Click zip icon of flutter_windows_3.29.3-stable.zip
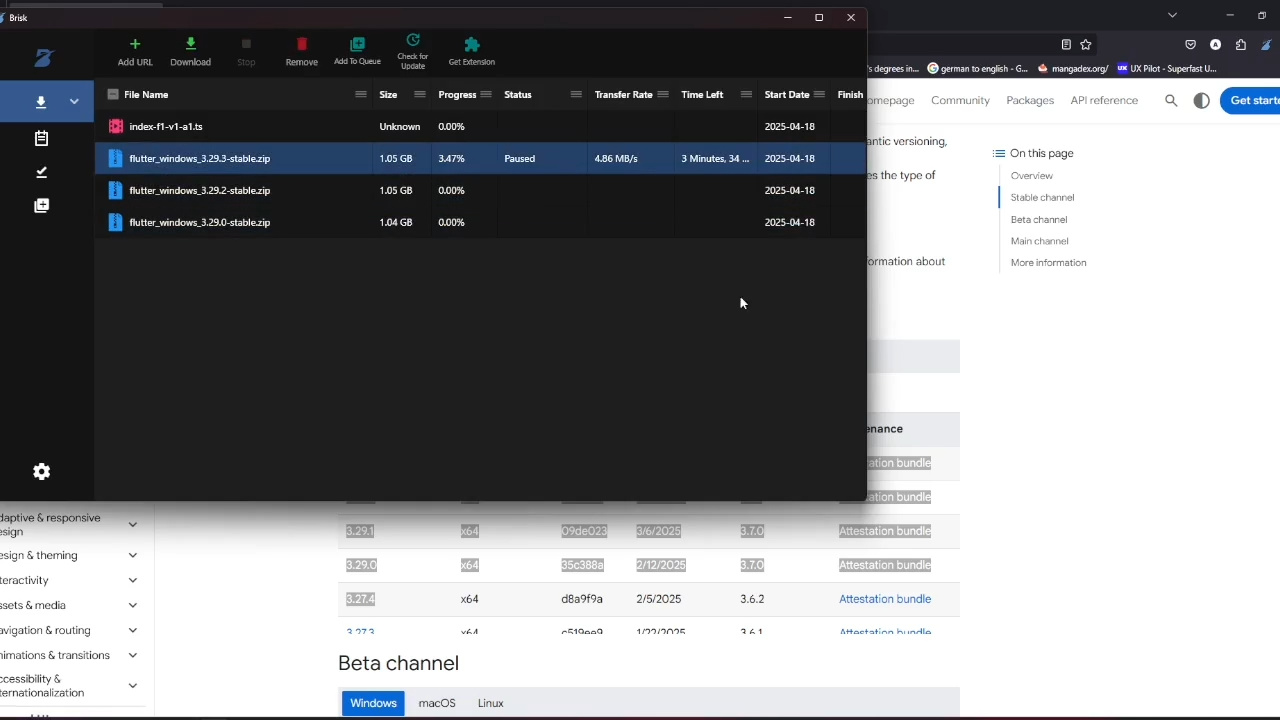This screenshot has height=720, width=1280. pyautogui.click(x=116, y=158)
